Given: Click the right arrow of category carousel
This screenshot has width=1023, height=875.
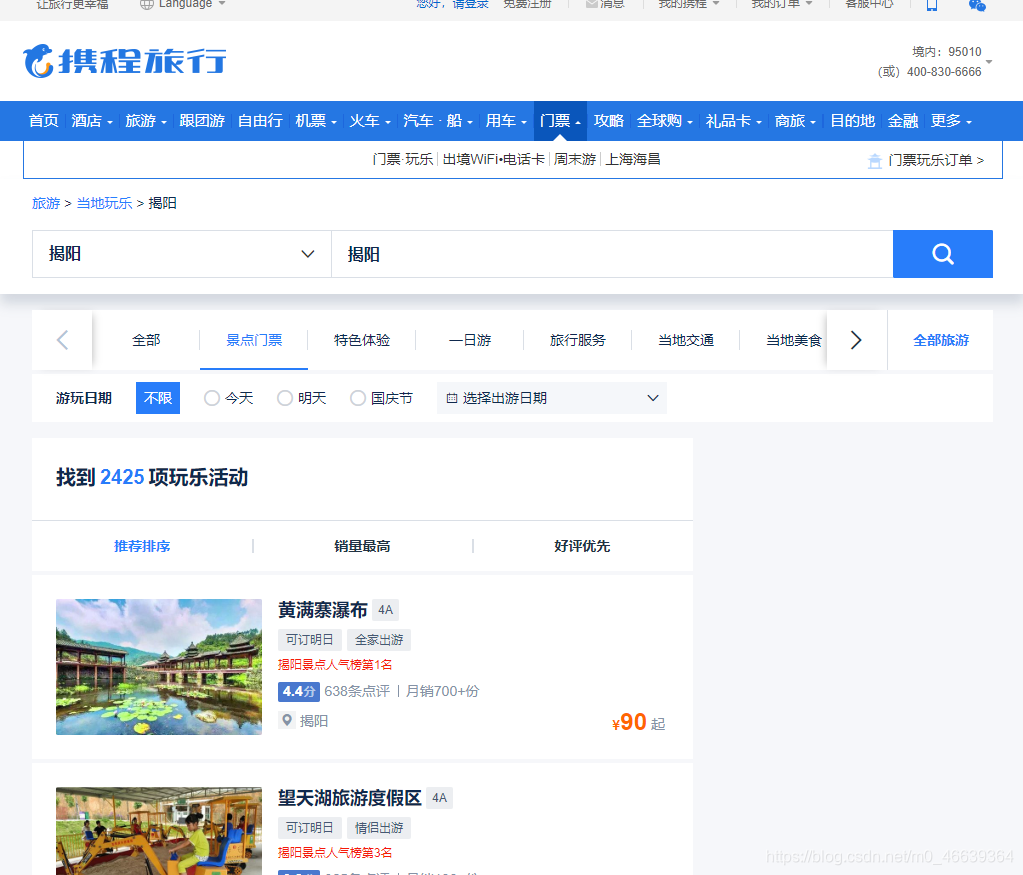Looking at the screenshot, I should 857,340.
